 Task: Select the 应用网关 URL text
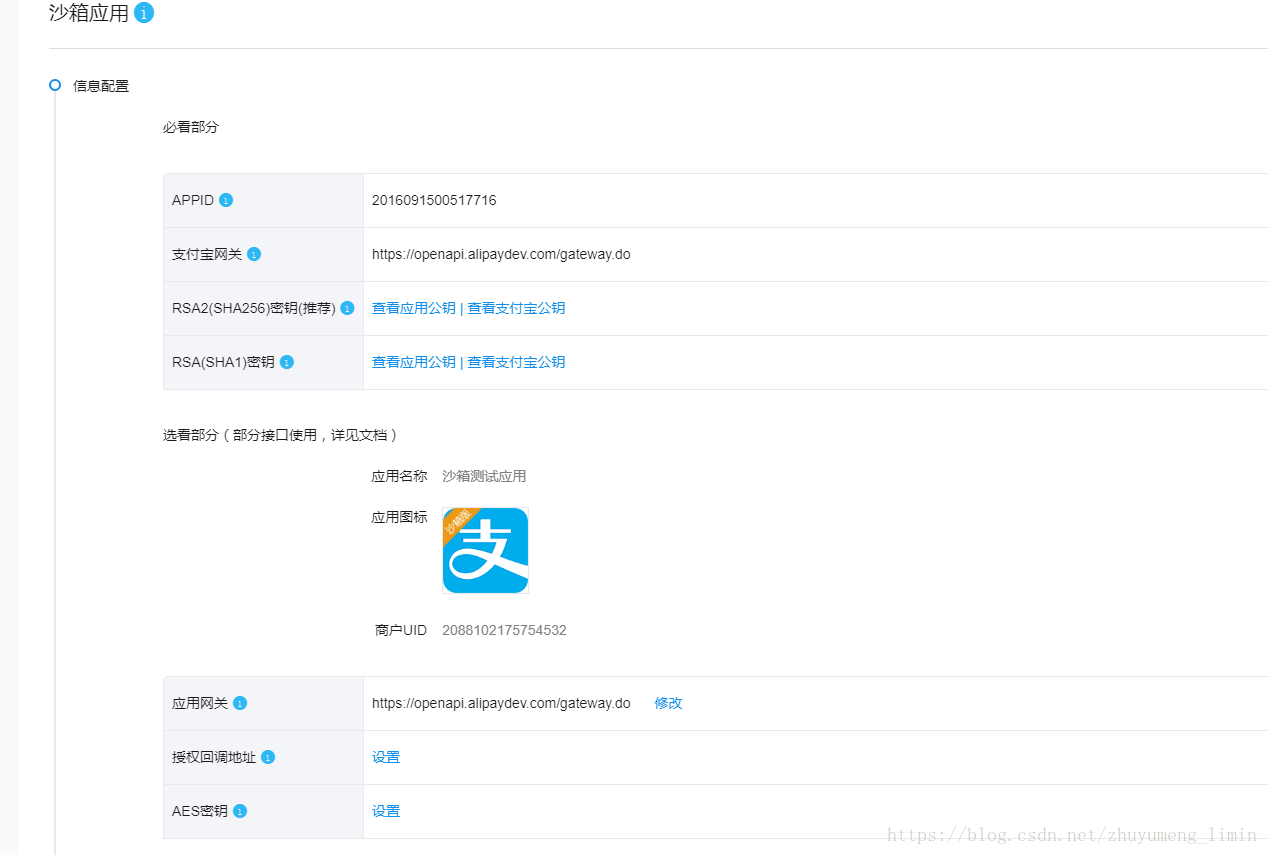(501, 703)
